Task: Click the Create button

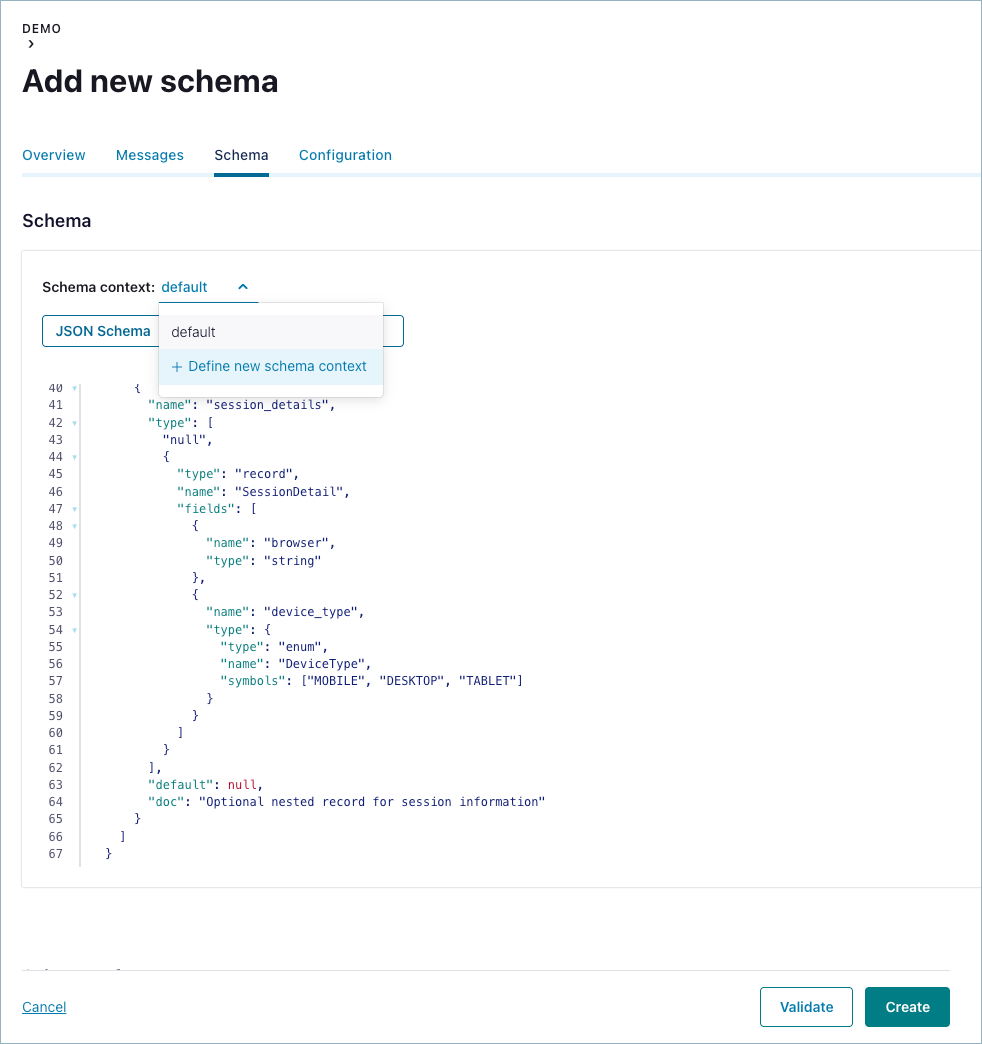Action: click(x=907, y=1007)
